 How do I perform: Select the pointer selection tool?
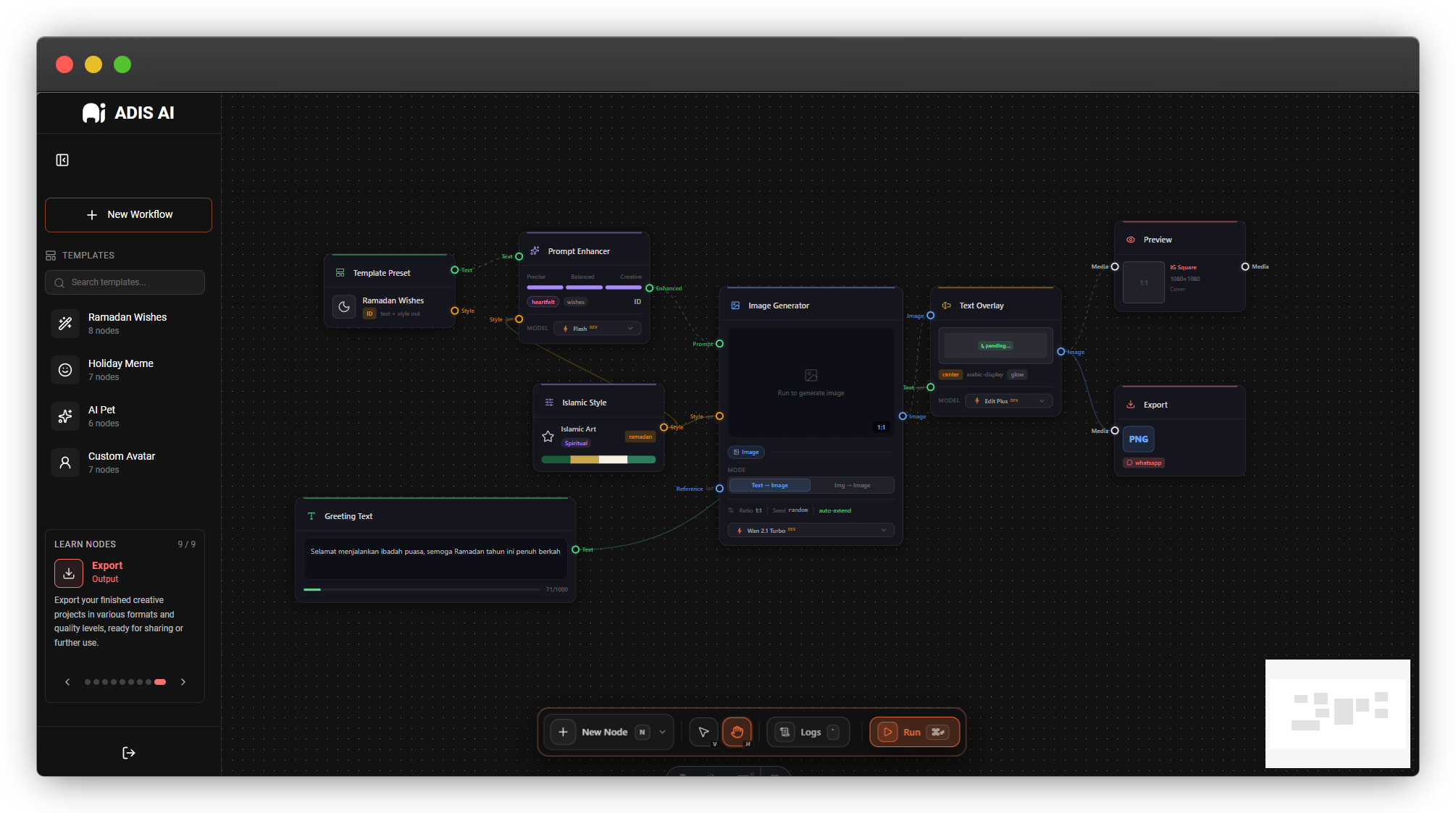[703, 732]
